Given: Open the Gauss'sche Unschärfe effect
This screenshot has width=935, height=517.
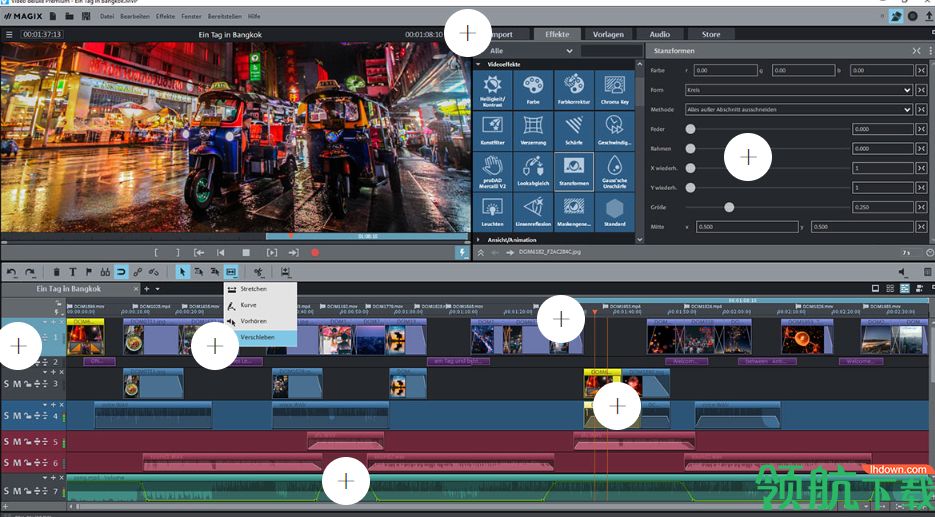Looking at the screenshot, I should pyautogui.click(x=614, y=172).
